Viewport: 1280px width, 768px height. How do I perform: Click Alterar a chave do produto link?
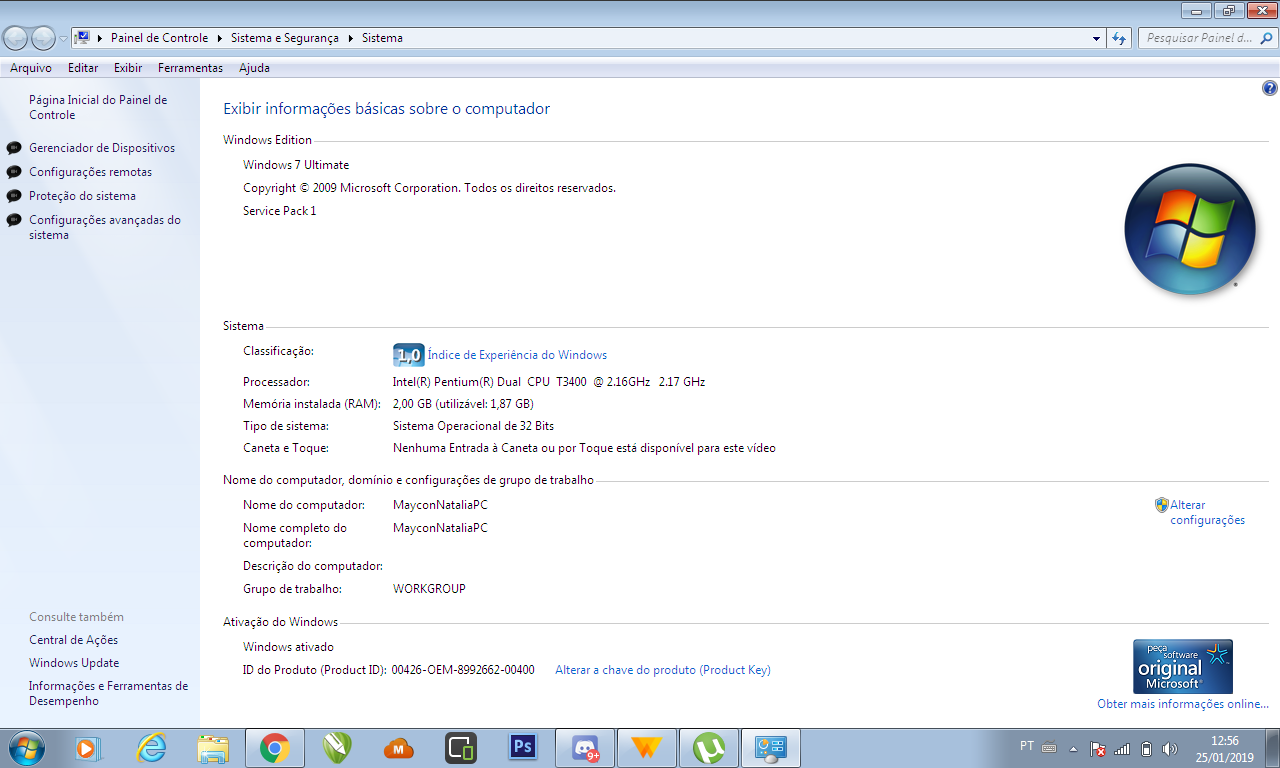pyautogui.click(x=663, y=670)
